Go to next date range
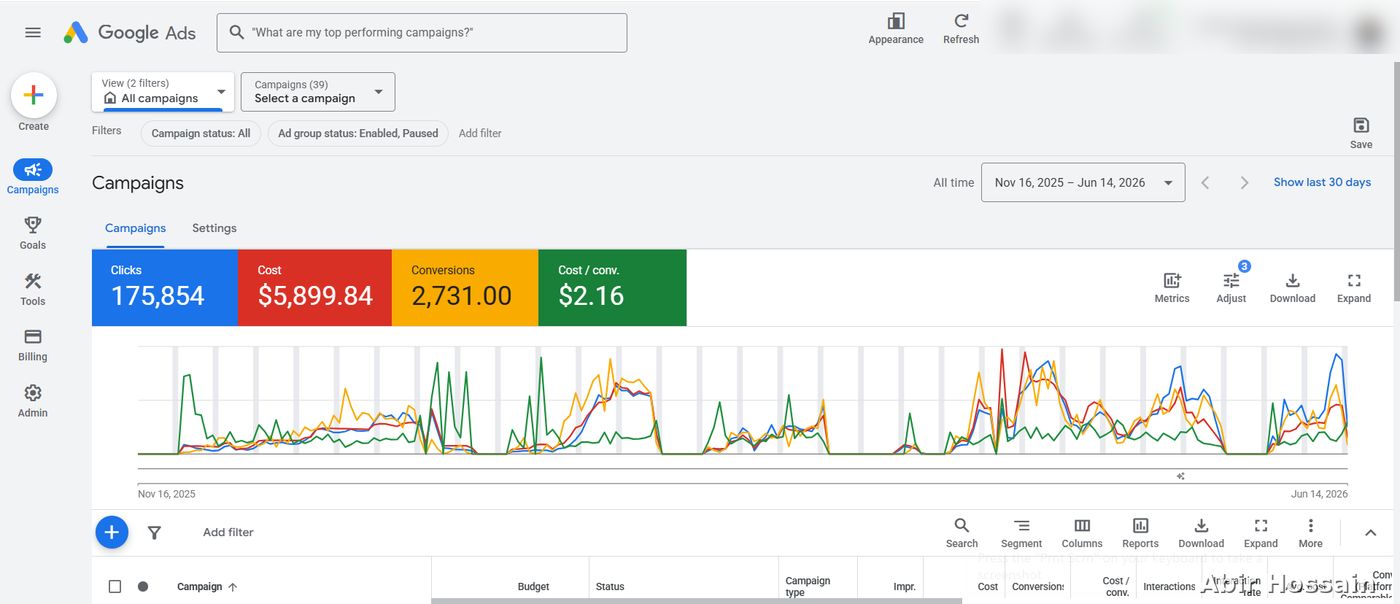Viewport: 1400px width, 604px height. click(x=1244, y=183)
